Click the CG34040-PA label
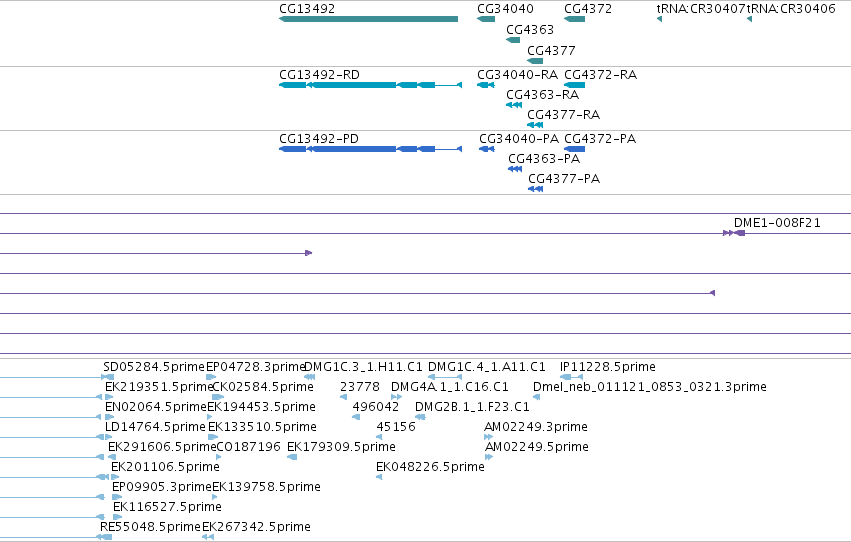This screenshot has height=542, width=851. pyautogui.click(x=519, y=138)
